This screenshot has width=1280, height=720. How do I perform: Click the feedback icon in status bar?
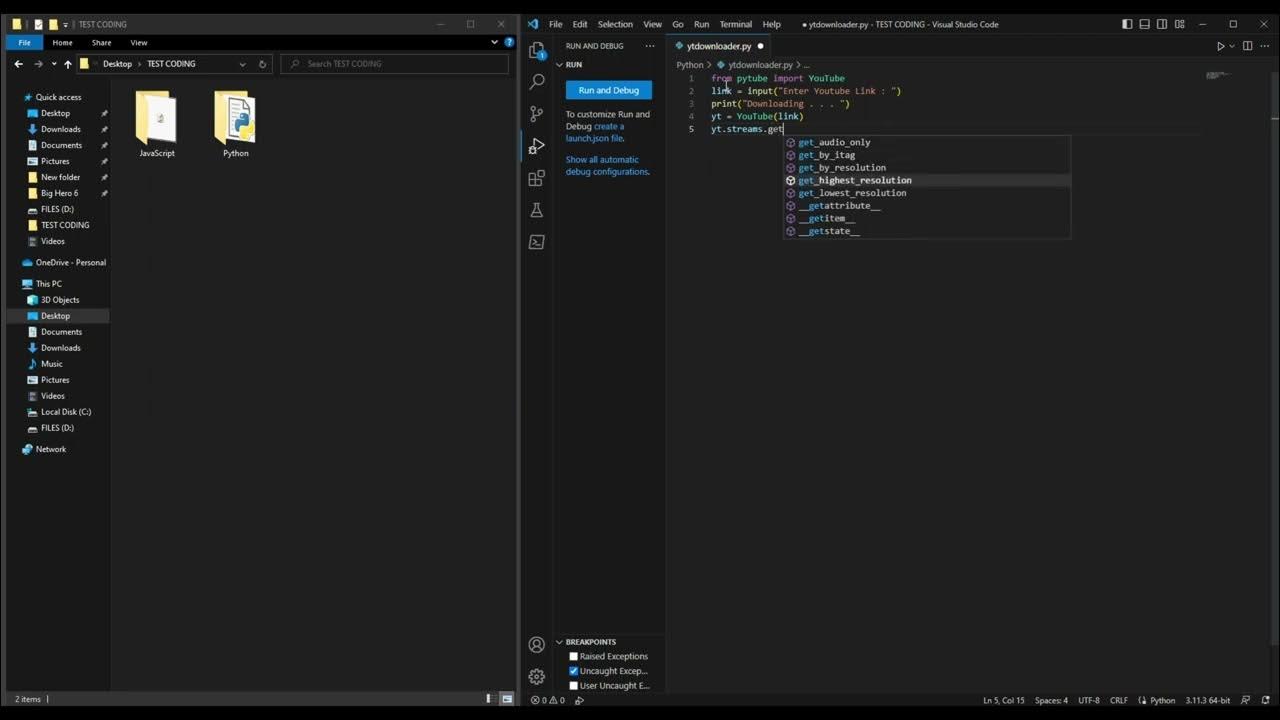coord(1246,700)
